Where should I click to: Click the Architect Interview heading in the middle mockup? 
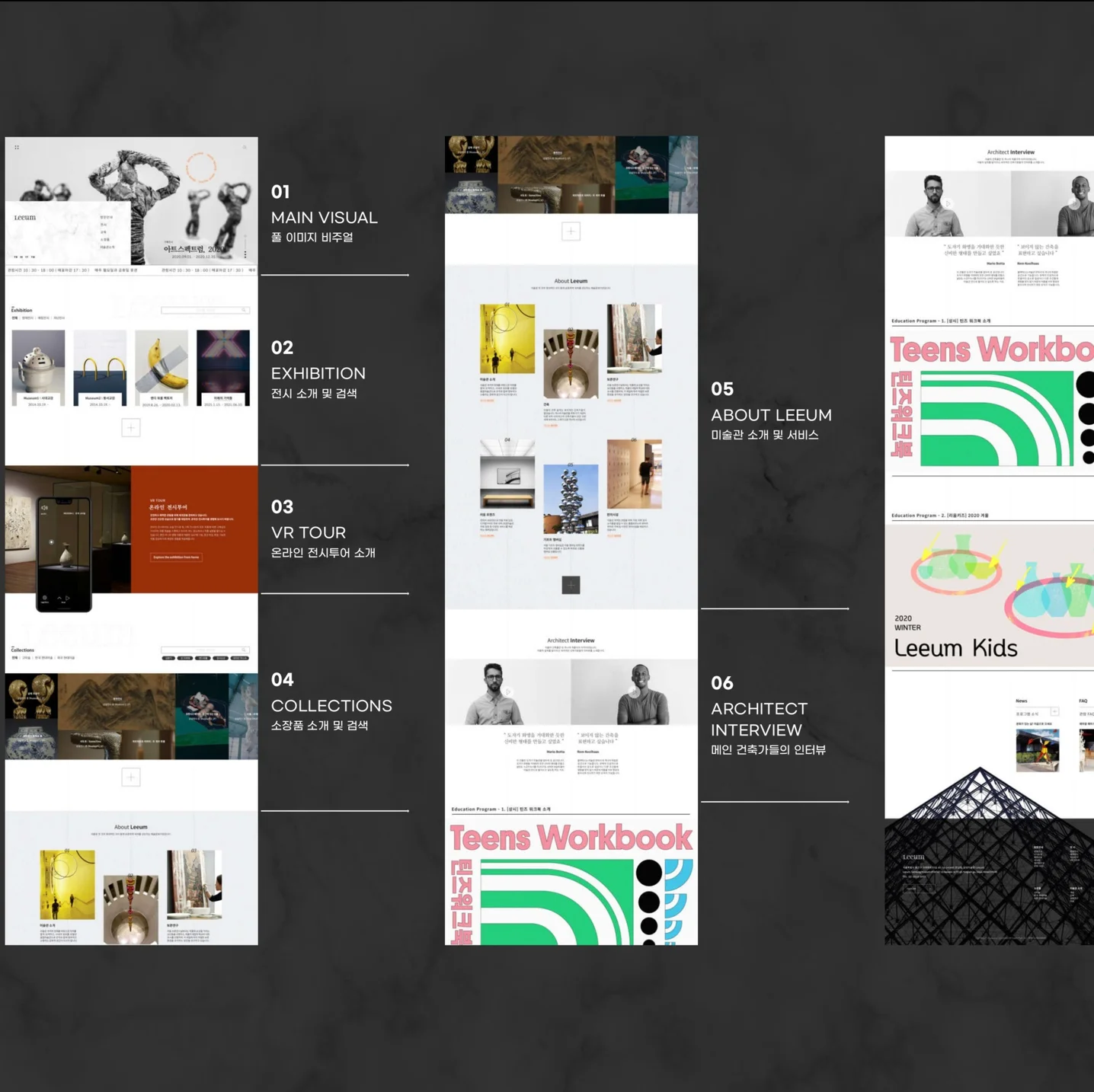point(571,640)
